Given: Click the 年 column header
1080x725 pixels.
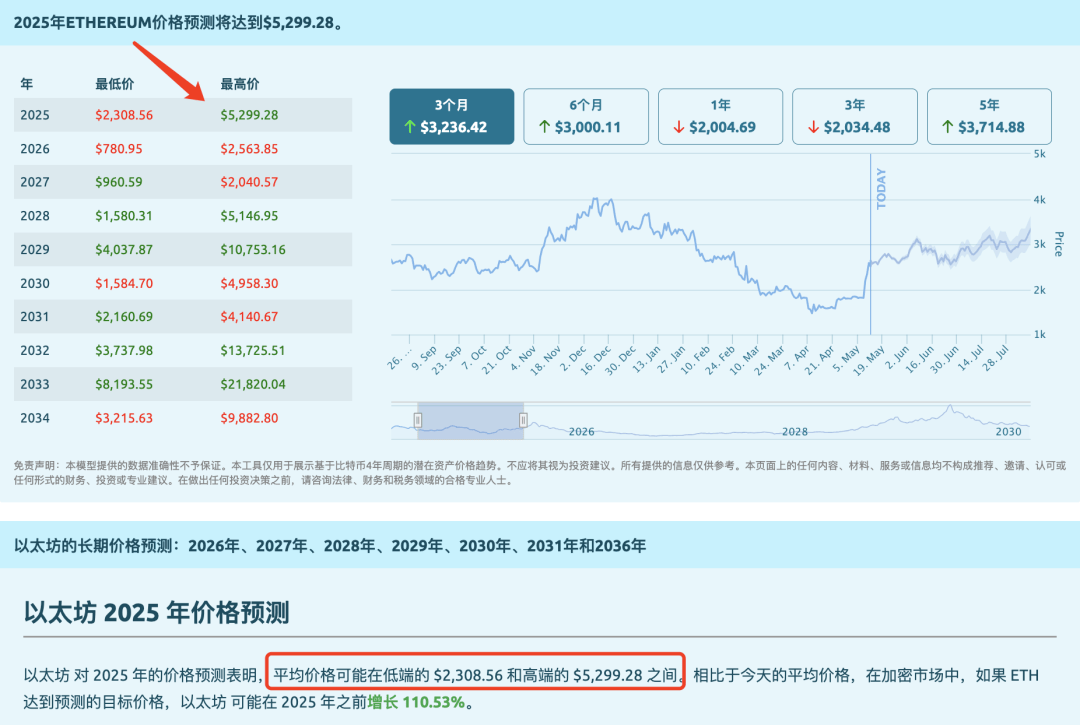Looking at the screenshot, I should click(x=27, y=84).
